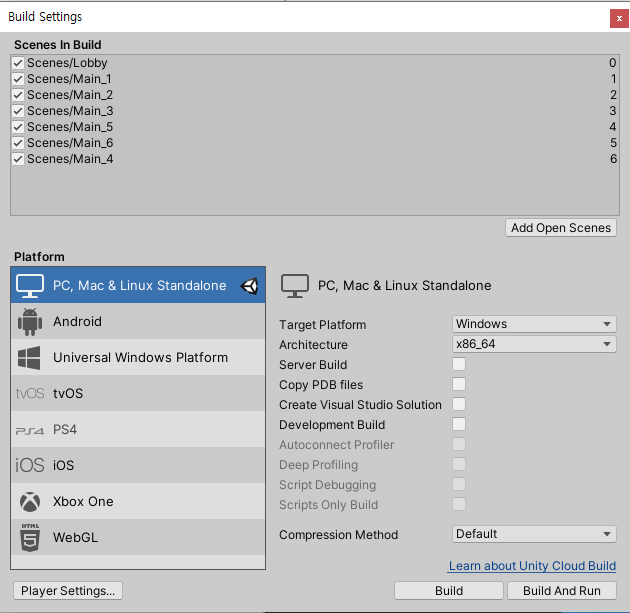Enable the Server Build checkbox
630x613 pixels.
[x=459, y=364]
